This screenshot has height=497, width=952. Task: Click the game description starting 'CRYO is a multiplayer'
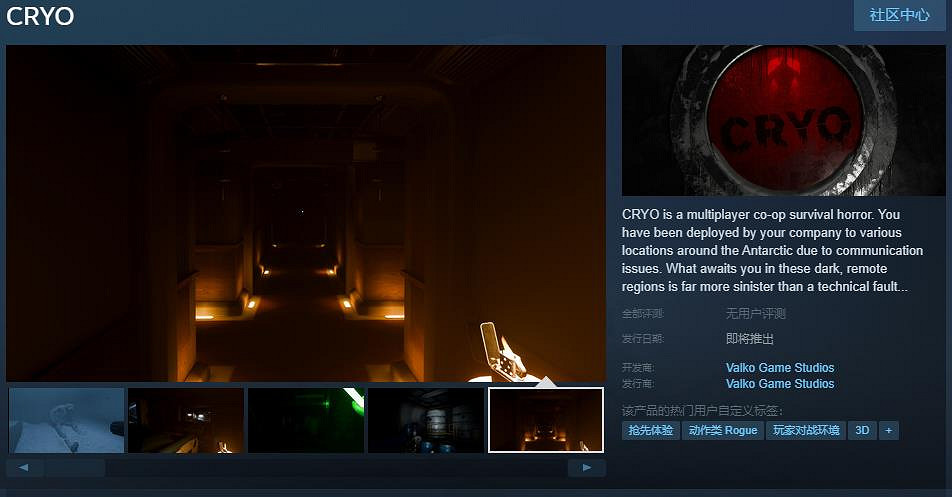(x=772, y=250)
